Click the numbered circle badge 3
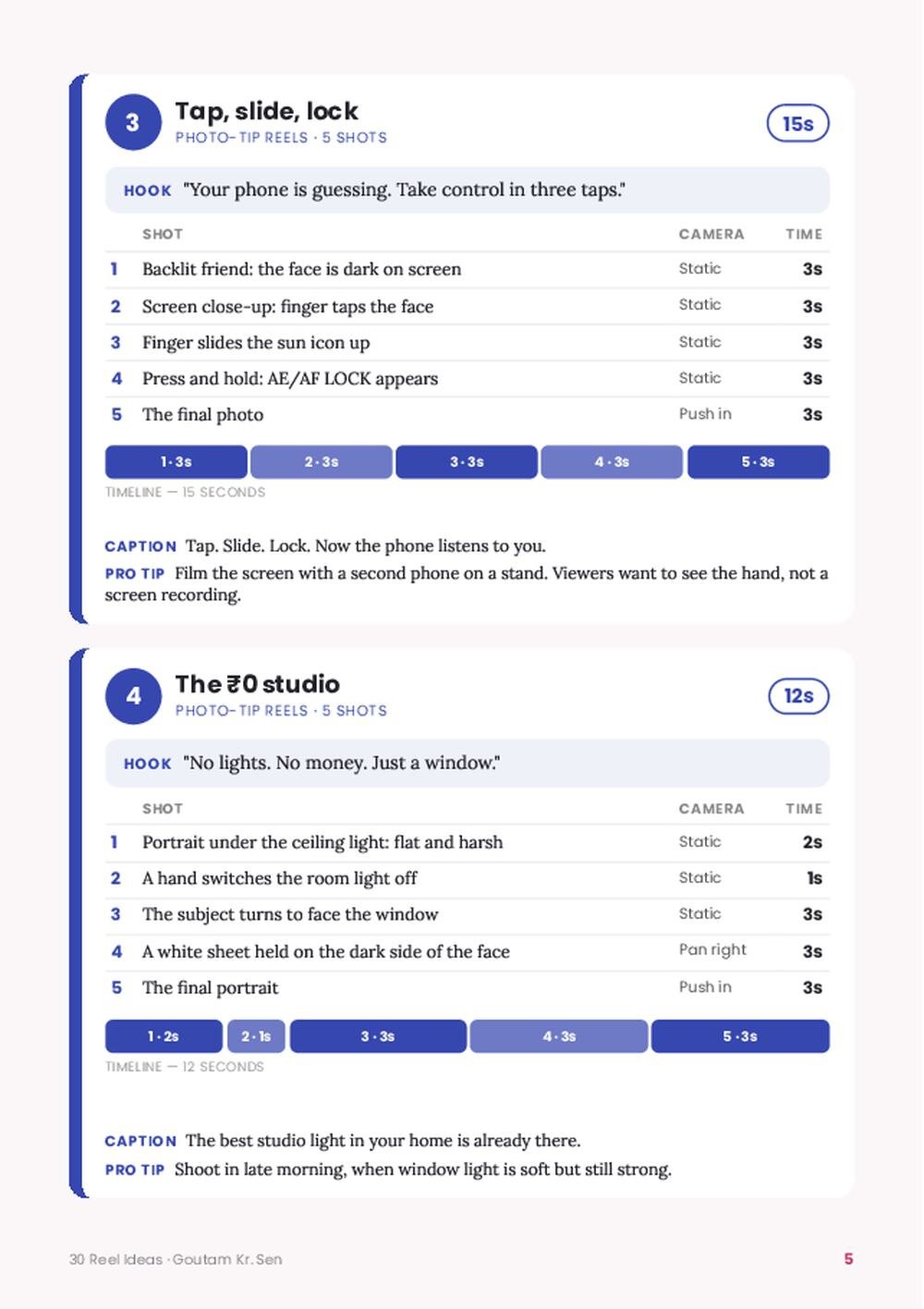Screen dimensions: 924x1309 133,122
